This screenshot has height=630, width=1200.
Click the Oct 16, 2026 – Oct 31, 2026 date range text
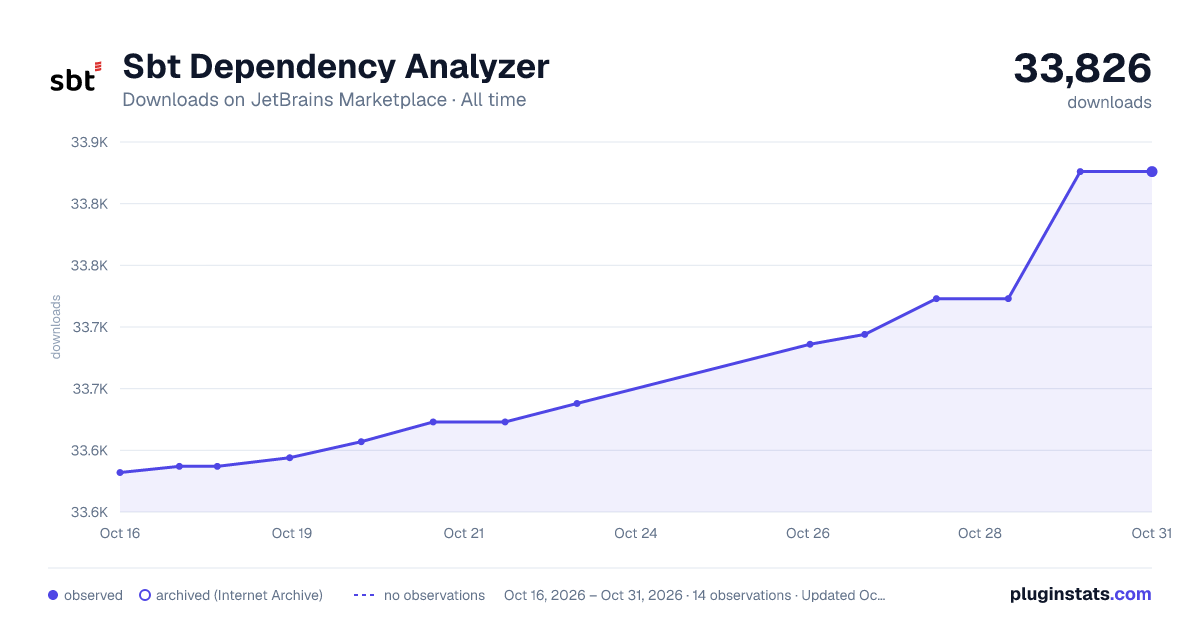click(x=593, y=595)
